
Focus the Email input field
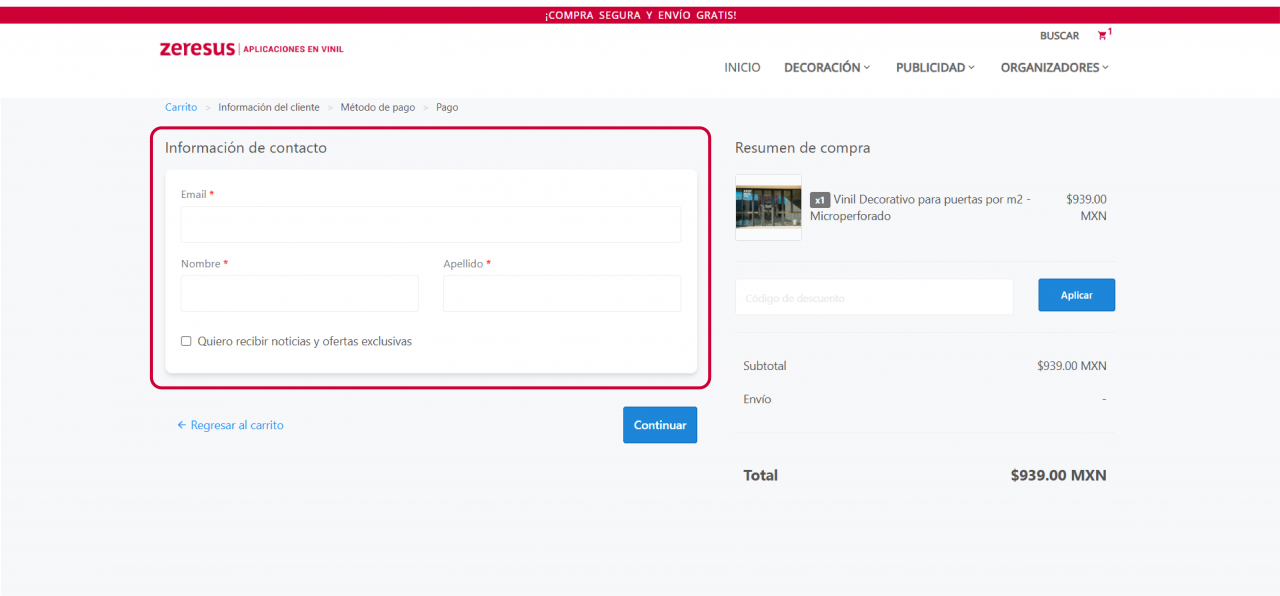click(x=430, y=225)
